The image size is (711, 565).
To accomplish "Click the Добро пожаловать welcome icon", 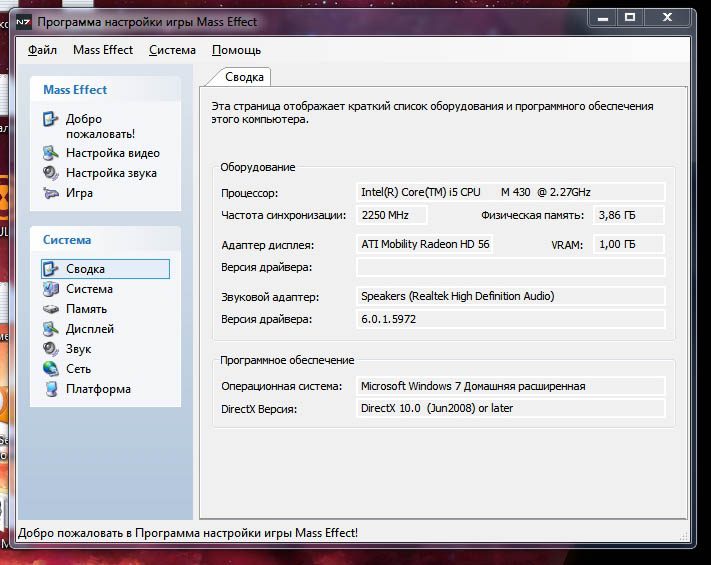I will (x=50, y=119).
